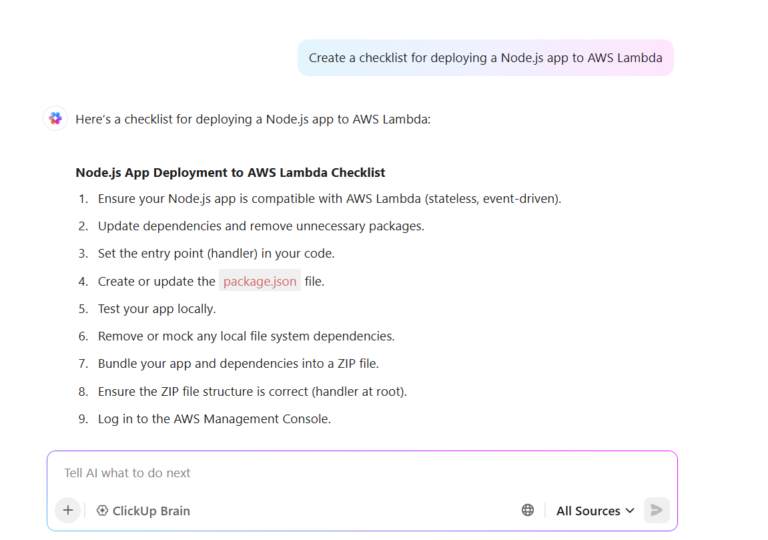This screenshot has height=540, width=768.
Task: Click step 1 about Lambda compatibility
Action: click(x=329, y=198)
